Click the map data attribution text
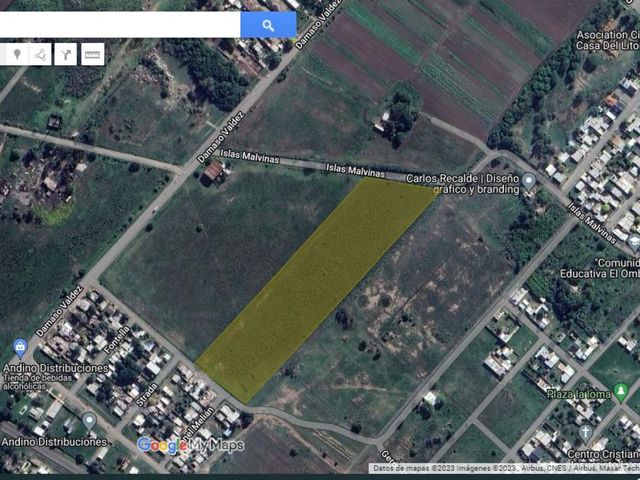The width and height of the screenshot is (640, 480). [504, 469]
